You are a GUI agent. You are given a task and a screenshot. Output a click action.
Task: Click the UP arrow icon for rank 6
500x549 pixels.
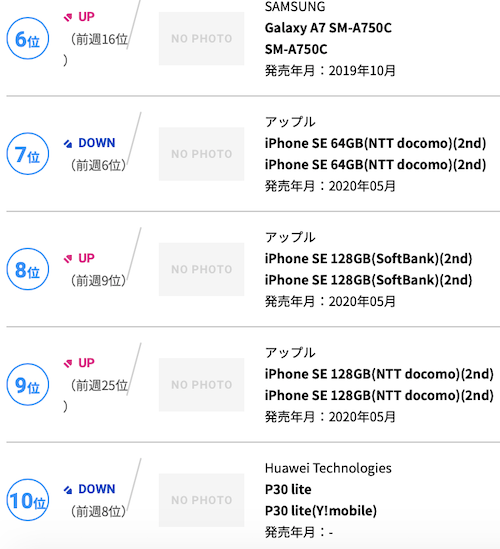pos(68,17)
